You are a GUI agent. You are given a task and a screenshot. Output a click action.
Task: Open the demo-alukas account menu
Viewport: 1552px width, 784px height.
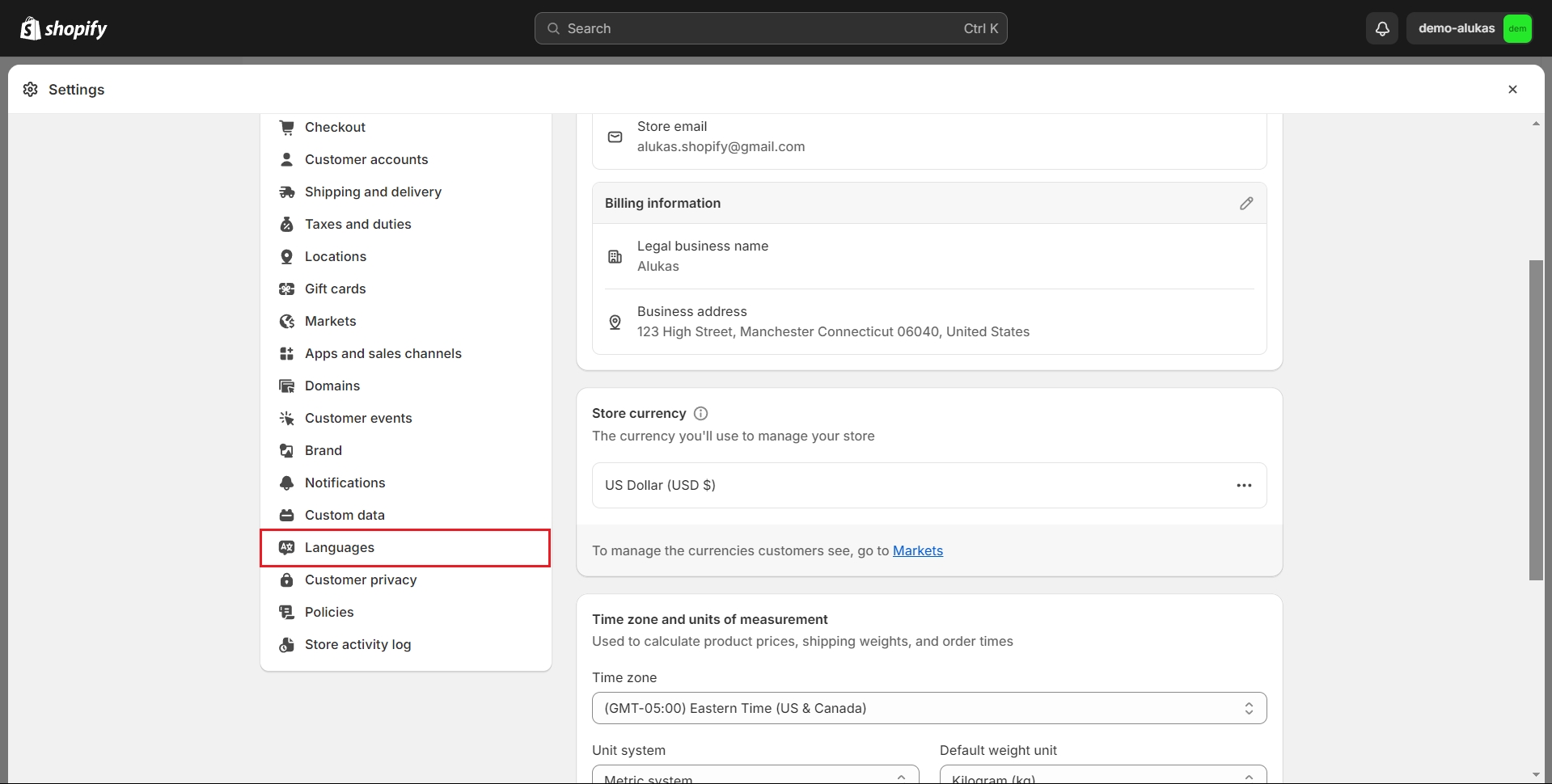click(1470, 28)
